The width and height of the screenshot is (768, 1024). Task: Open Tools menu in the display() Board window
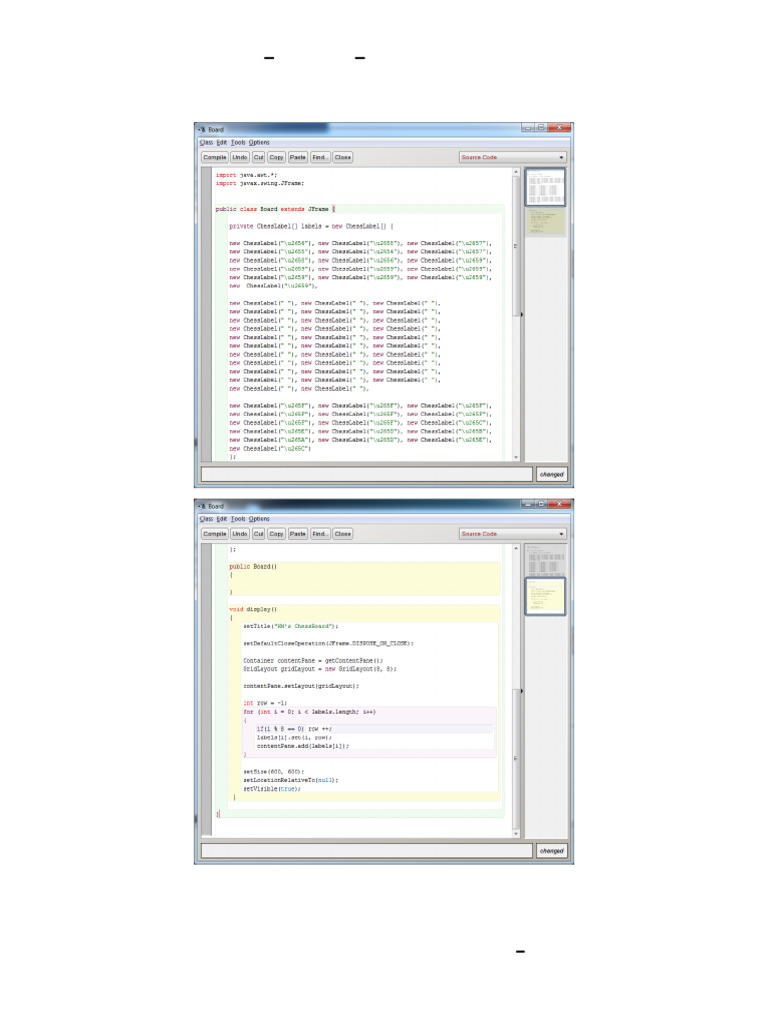coord(238,519)
